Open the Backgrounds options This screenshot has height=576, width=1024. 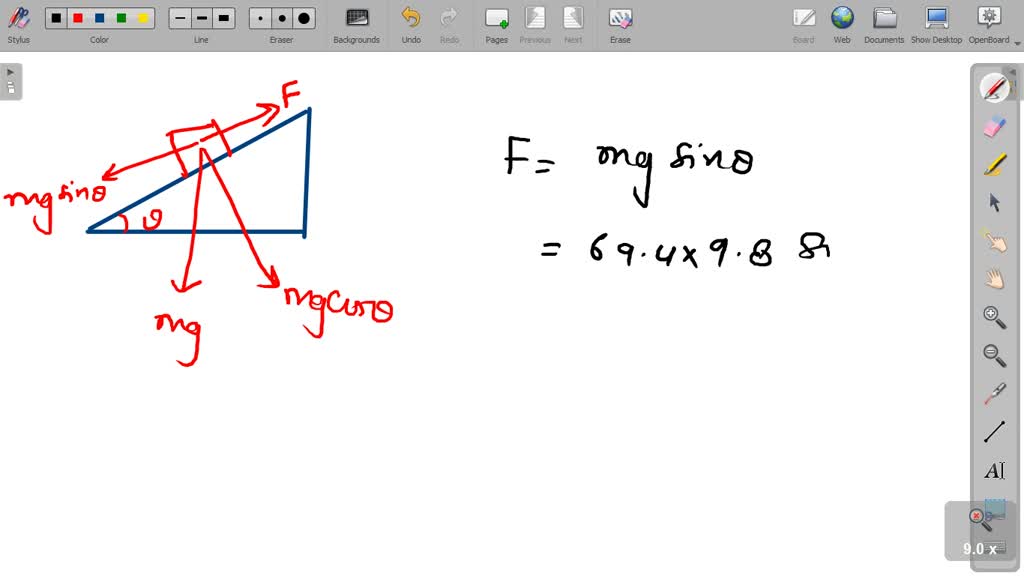(x=356, y=24)
